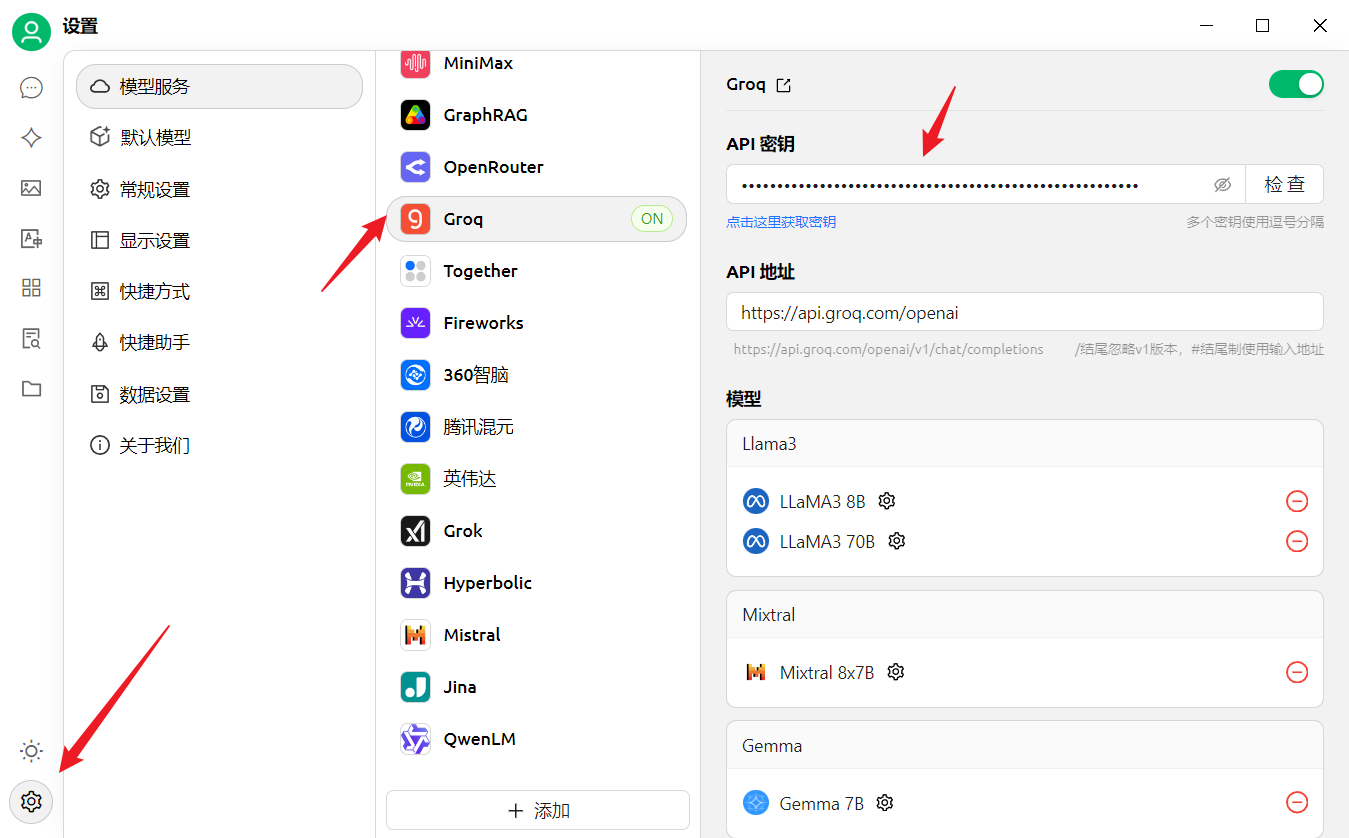Click the Together provider icon
The width and height of the screenshot is (1349, 838).
pos(415,271)
